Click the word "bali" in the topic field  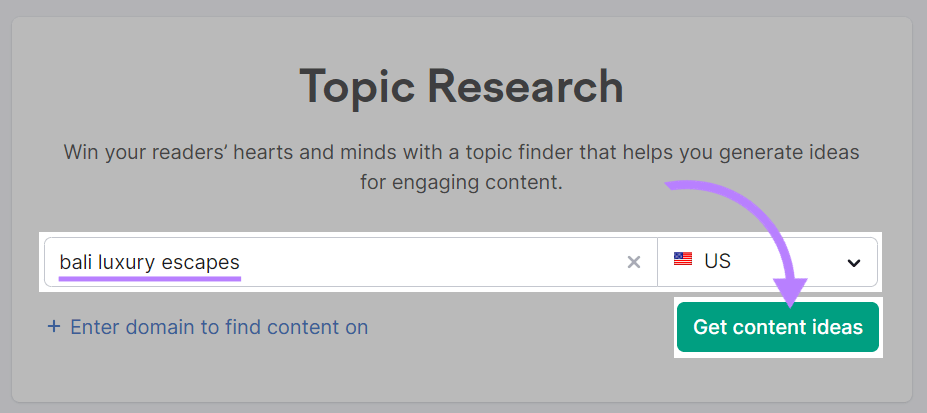click(76, 262)
